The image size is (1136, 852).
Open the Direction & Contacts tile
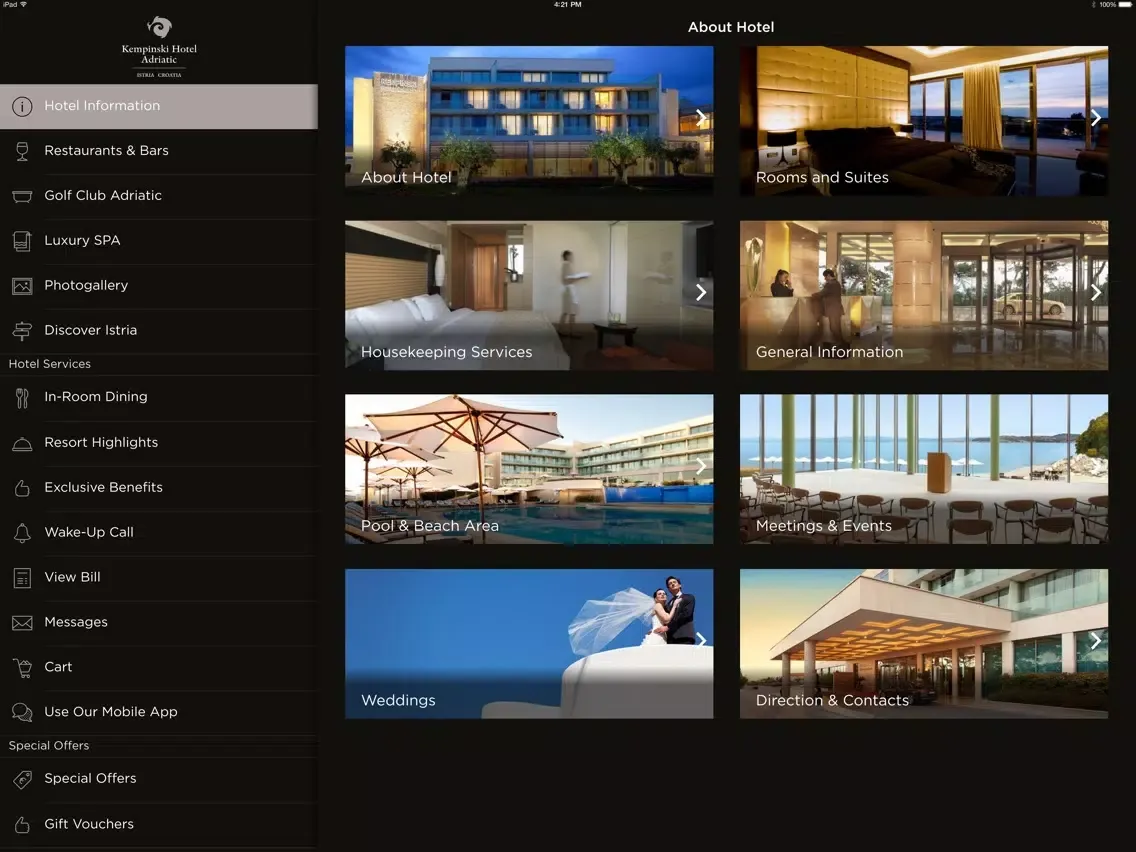pyautogui.click(x=924, y=644)
